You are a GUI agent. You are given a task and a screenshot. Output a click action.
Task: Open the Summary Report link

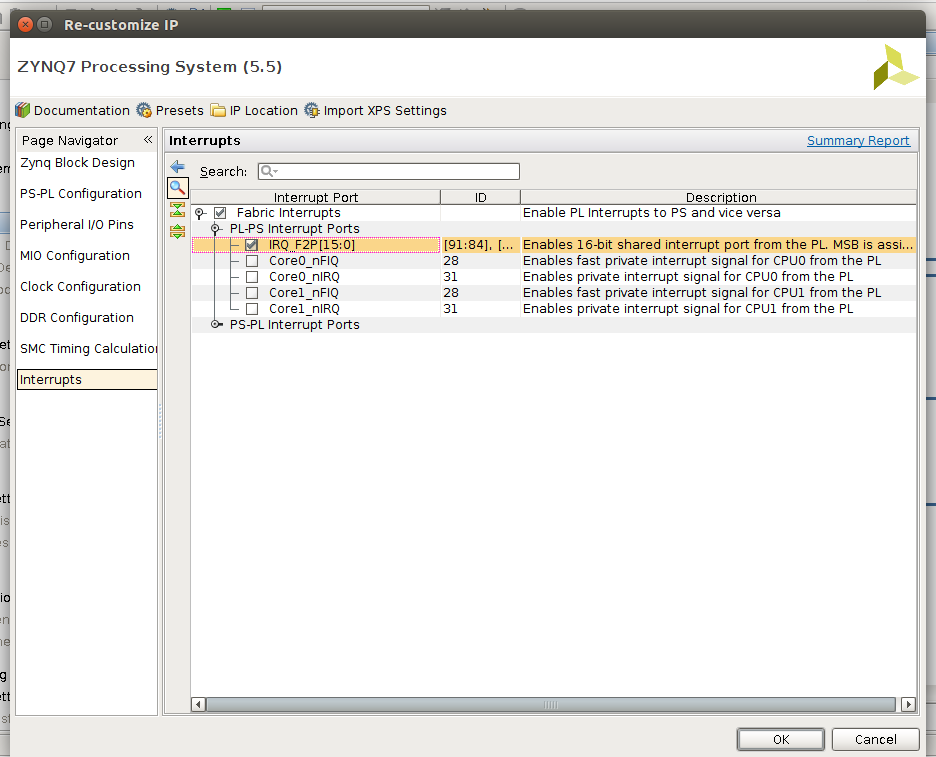[858, 140]
